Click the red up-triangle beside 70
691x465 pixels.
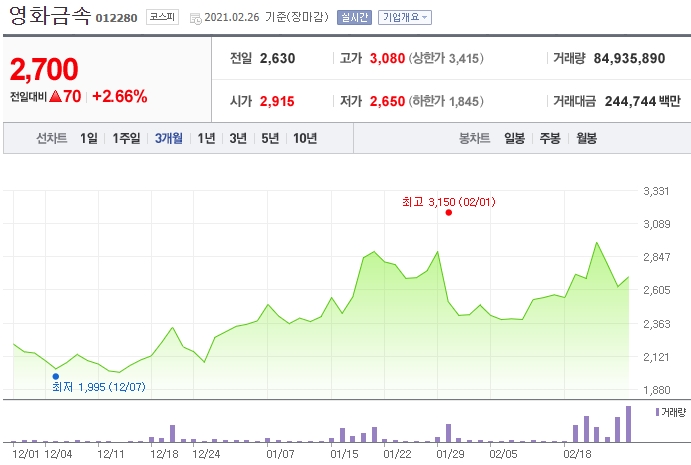56,96
